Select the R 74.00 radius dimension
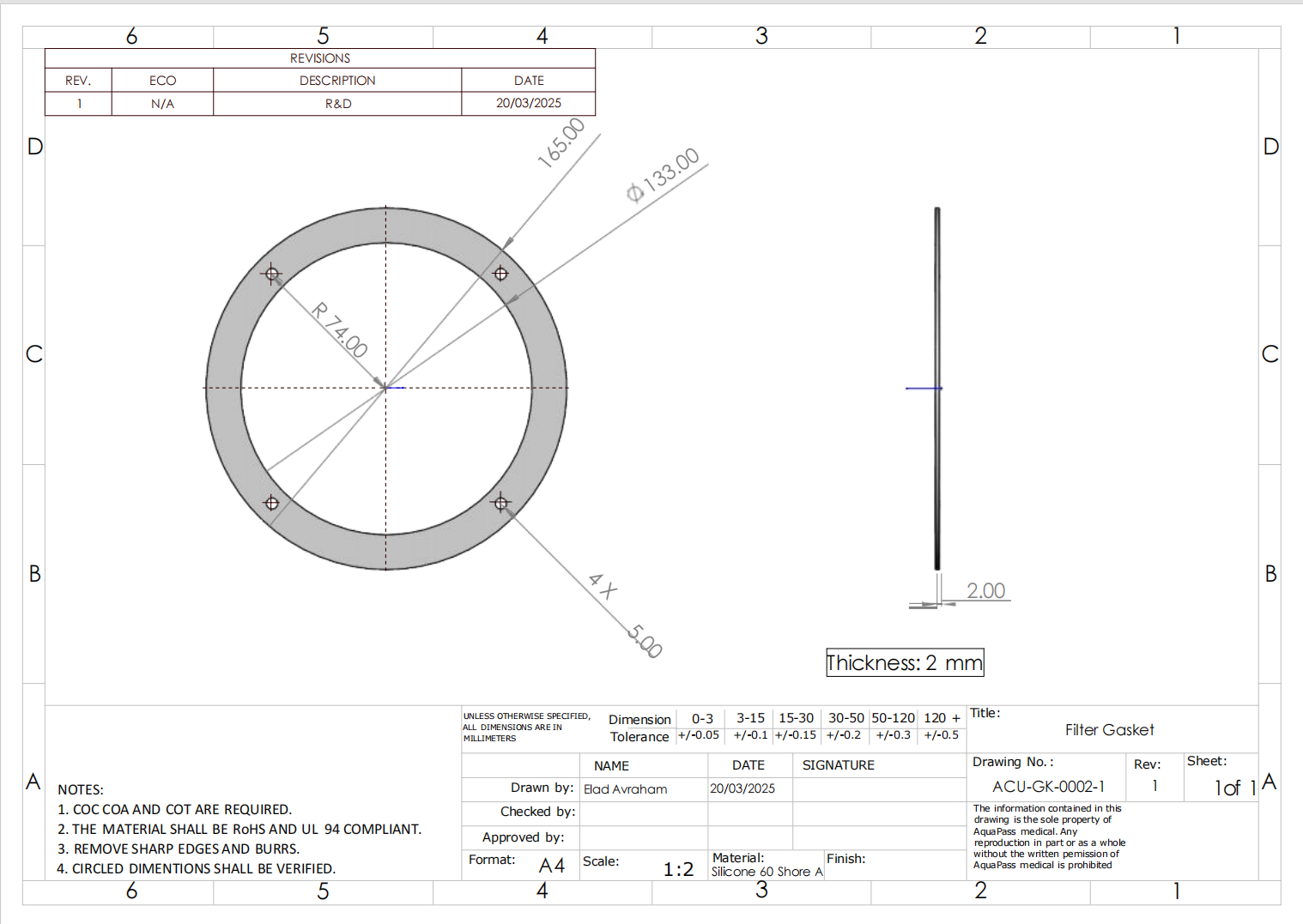Image resolution: width=1303 pixels, height=924 pixels. click(340, 329)
